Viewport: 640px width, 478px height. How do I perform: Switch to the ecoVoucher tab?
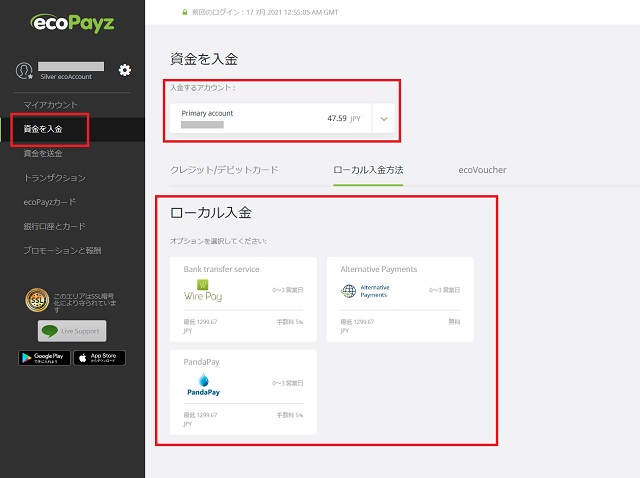[482, 170]
